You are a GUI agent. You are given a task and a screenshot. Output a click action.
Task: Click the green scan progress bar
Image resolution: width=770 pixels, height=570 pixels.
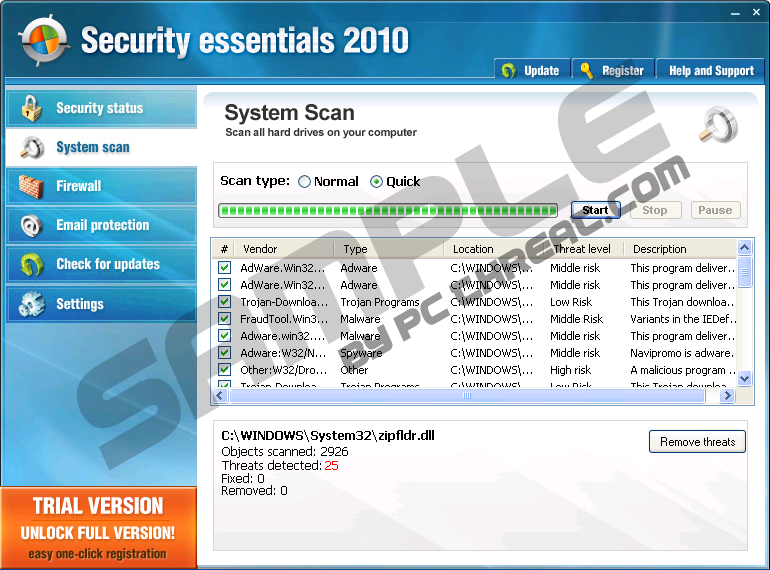pos(388,210)
